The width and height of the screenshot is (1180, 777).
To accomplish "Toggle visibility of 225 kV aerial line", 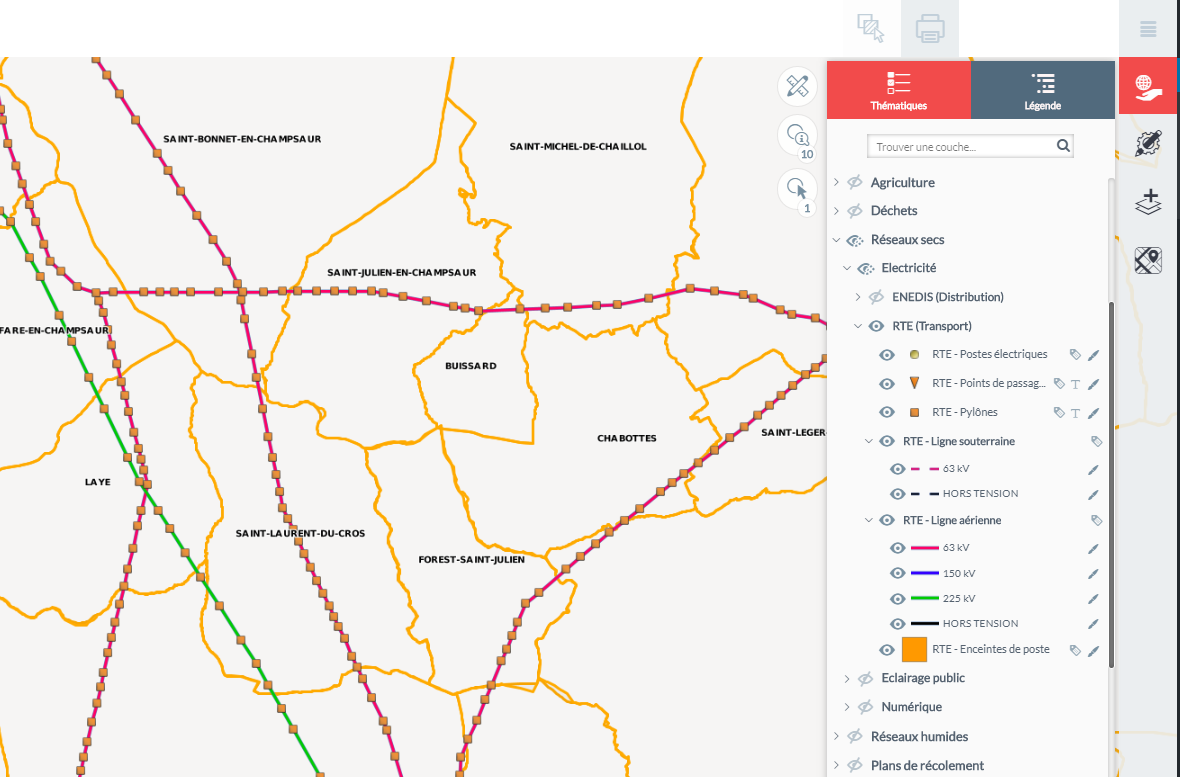I will point(897,598).
